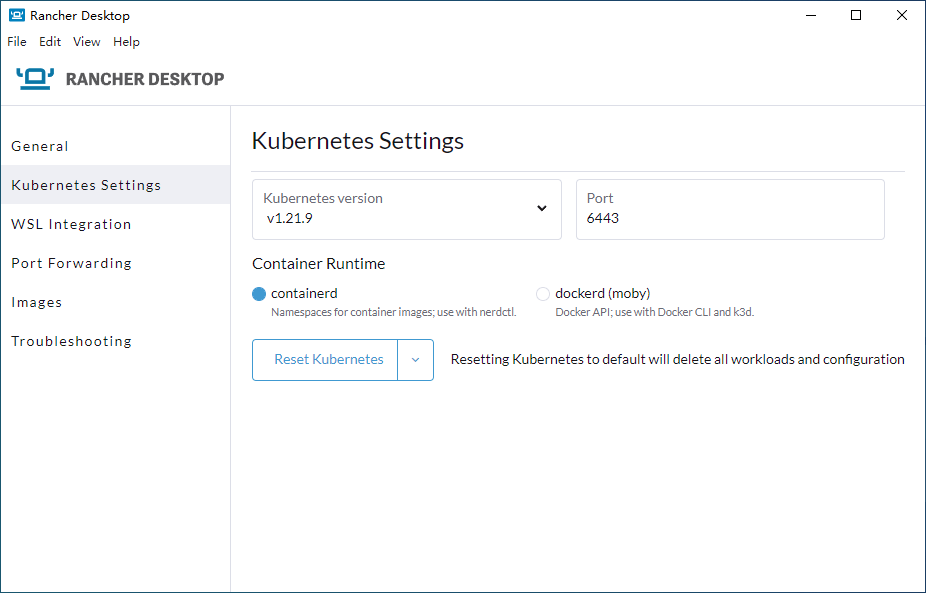Select the containerd radio button
This screenshot has width=926, height=593.
[x=259, y=294]
